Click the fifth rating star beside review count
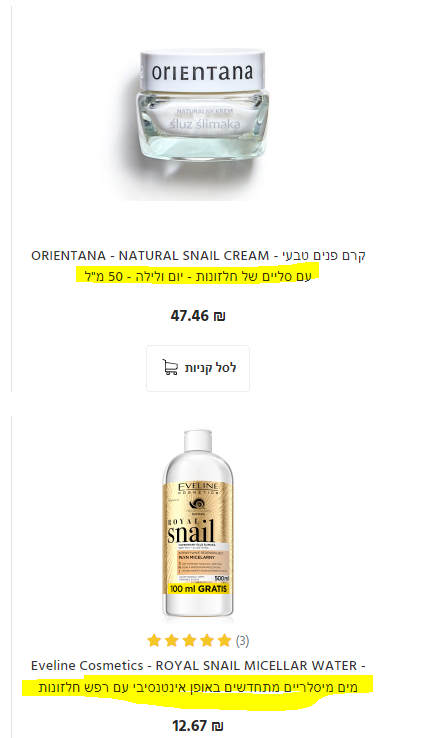This screenshot has width=440, height=738. click(x=224, y=641)
